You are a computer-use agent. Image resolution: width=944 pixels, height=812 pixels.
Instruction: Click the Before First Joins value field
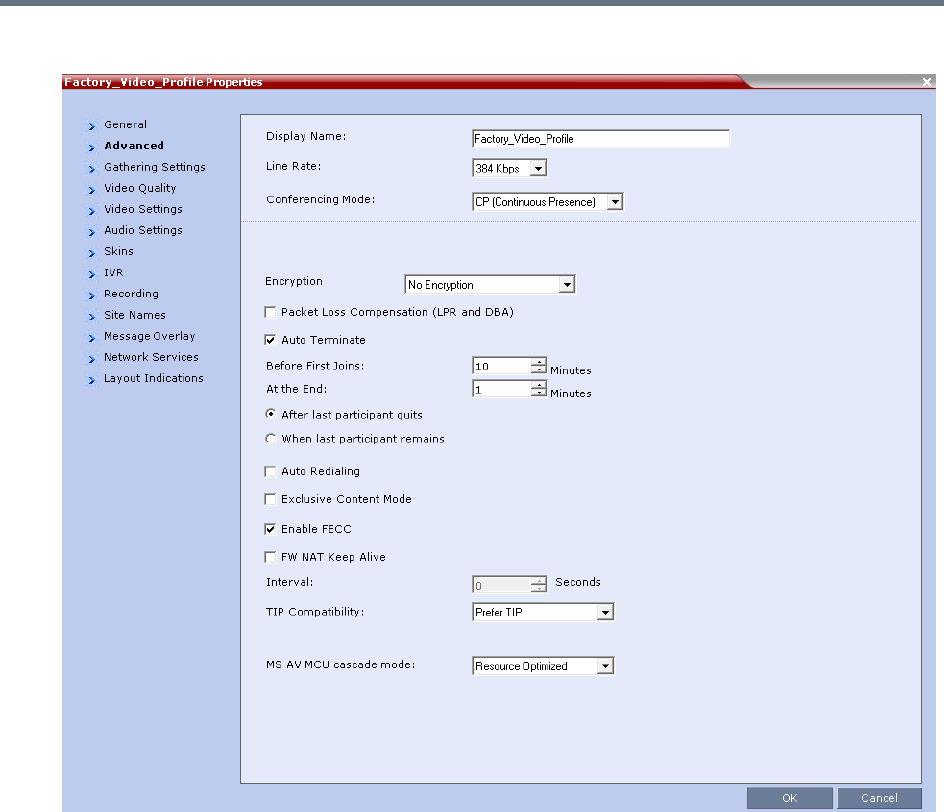[502, 366]
